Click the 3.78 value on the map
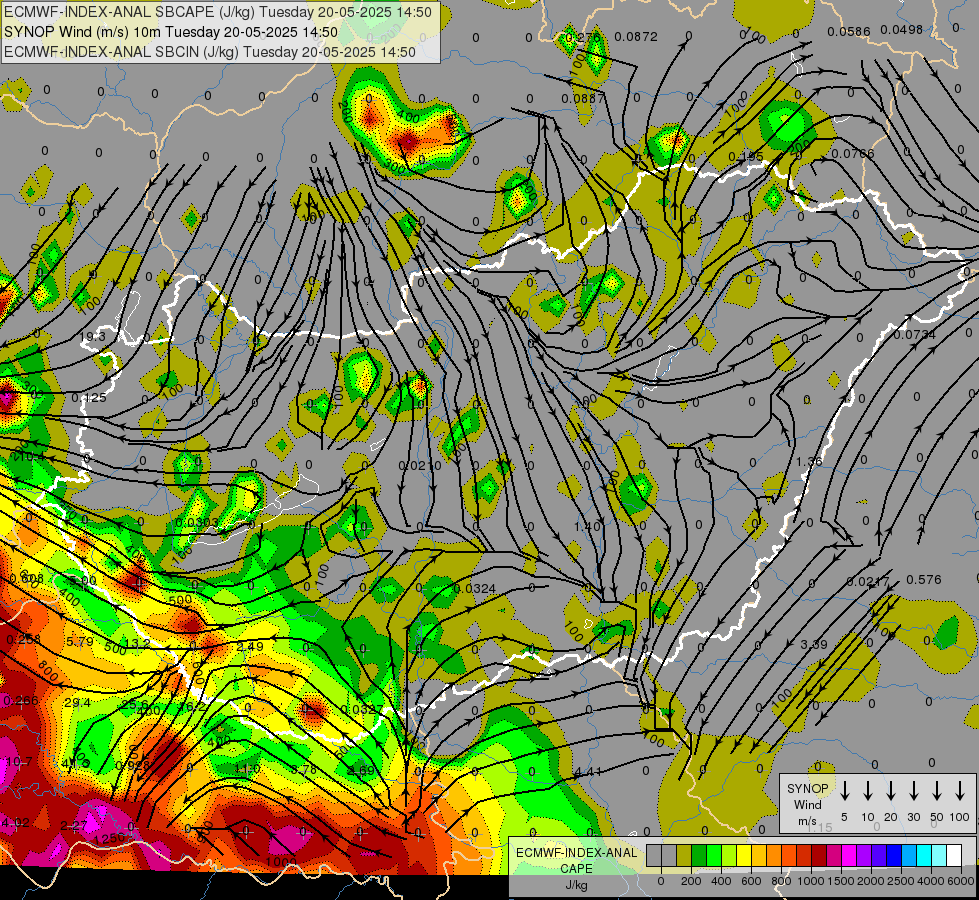979x900 pixels. (x=304, y=769)
